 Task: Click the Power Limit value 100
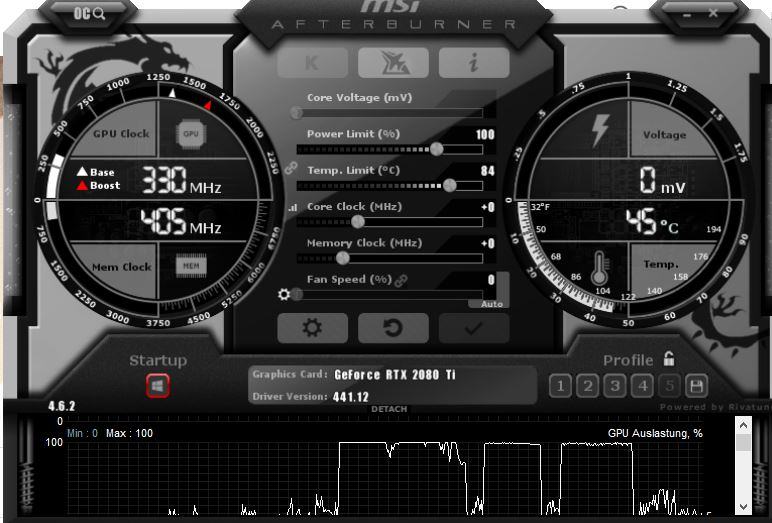(x=485, y=134)
